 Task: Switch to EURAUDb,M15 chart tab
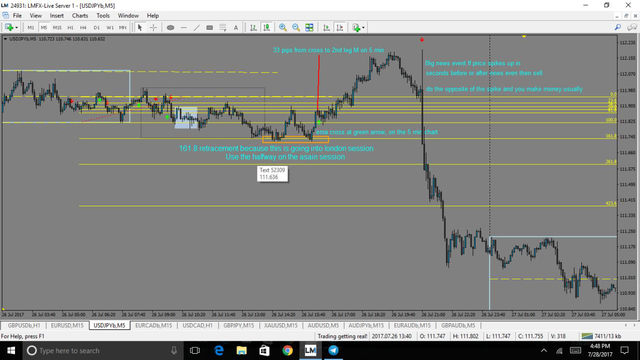[412, 325]
